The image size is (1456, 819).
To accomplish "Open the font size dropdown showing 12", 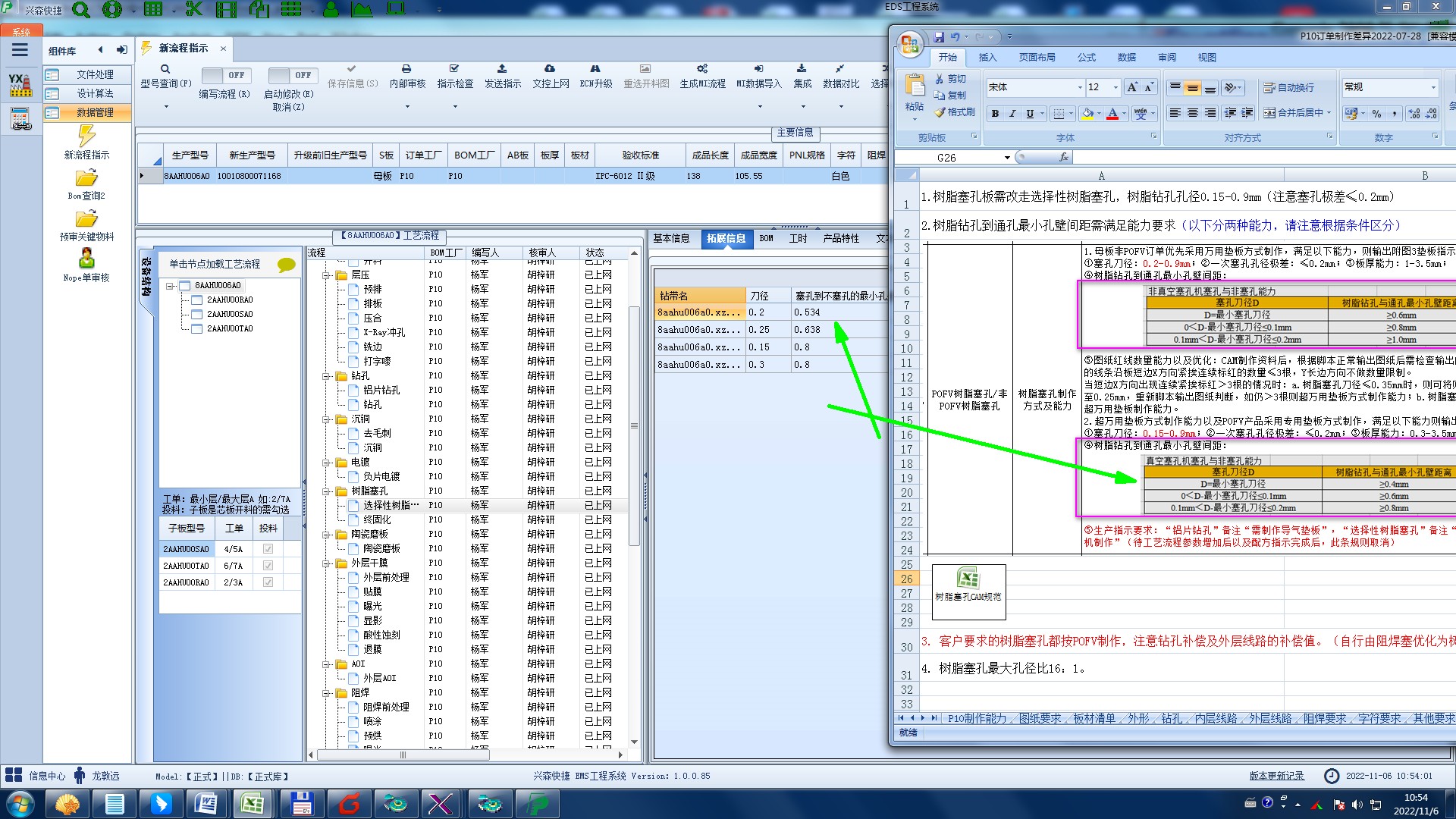I will click(x=1116, y=88).
